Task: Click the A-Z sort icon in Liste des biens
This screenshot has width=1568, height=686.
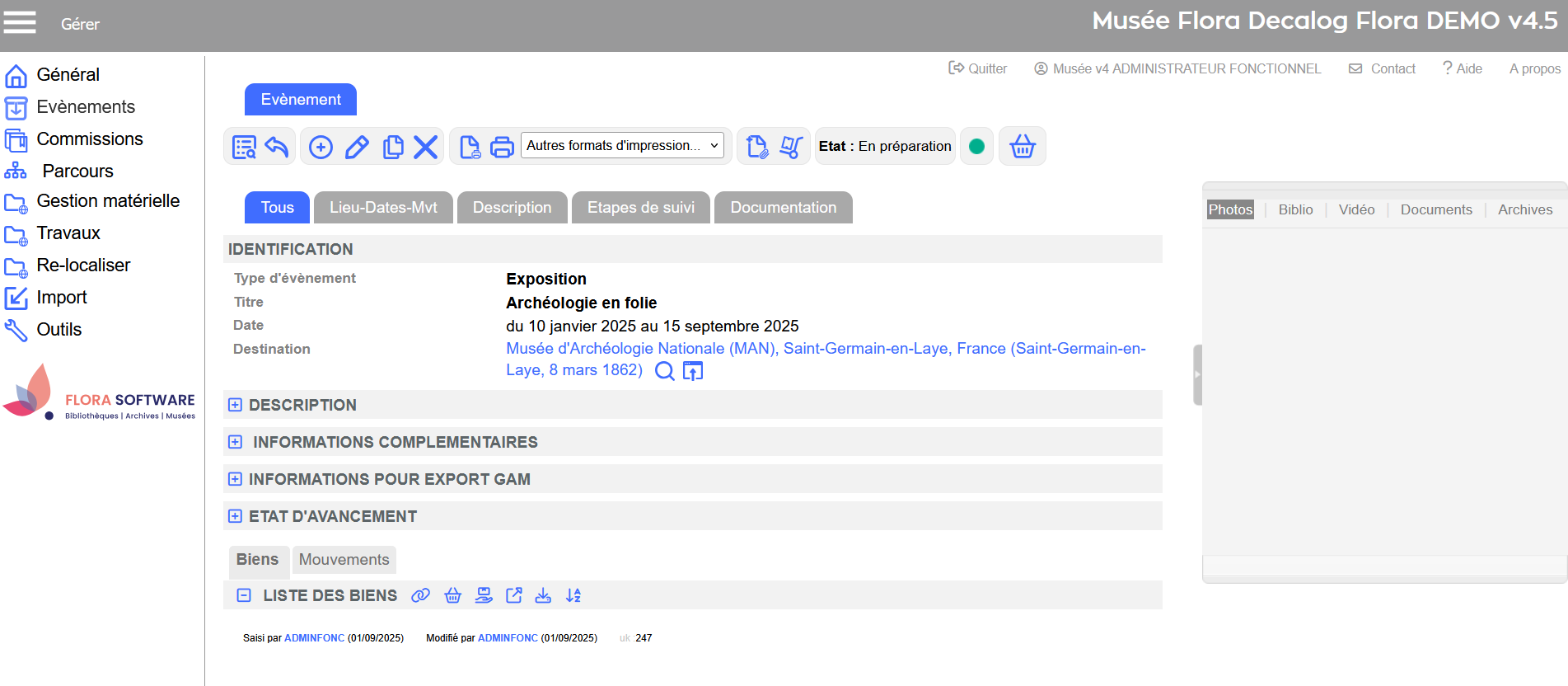Action: click(x=573, y=595)
